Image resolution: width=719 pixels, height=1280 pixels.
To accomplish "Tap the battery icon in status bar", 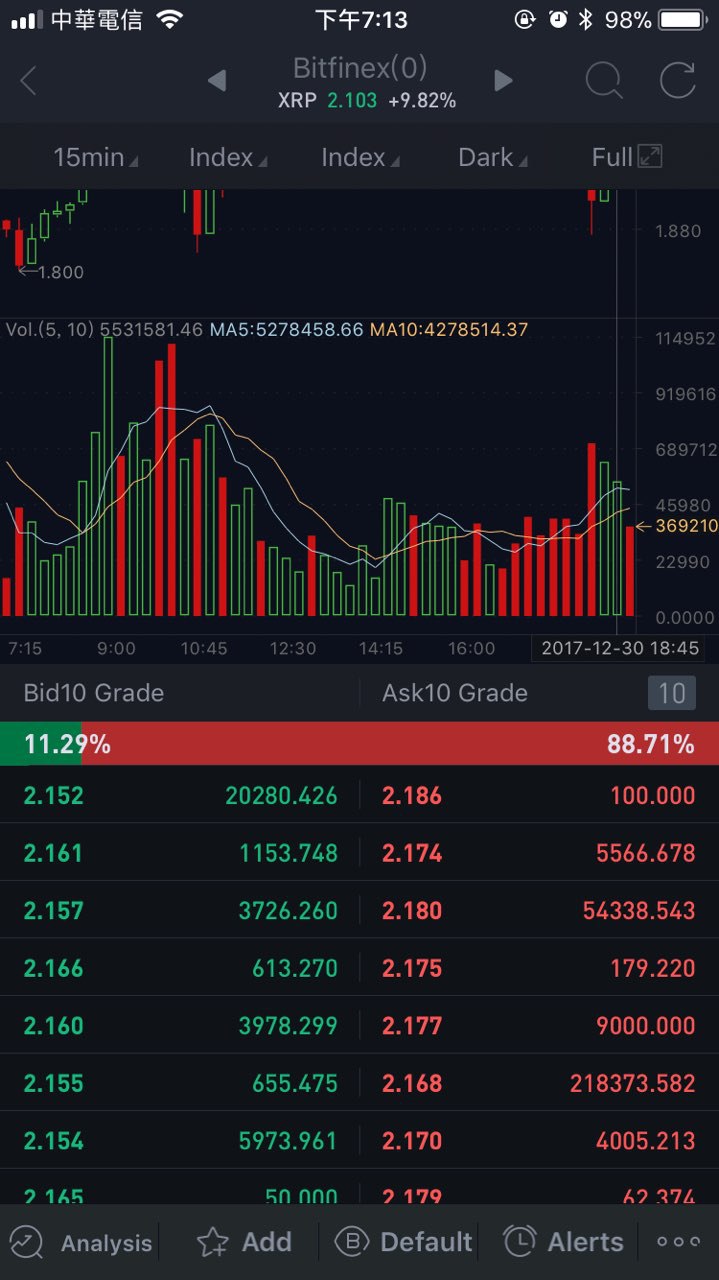I will coord(683,19).
